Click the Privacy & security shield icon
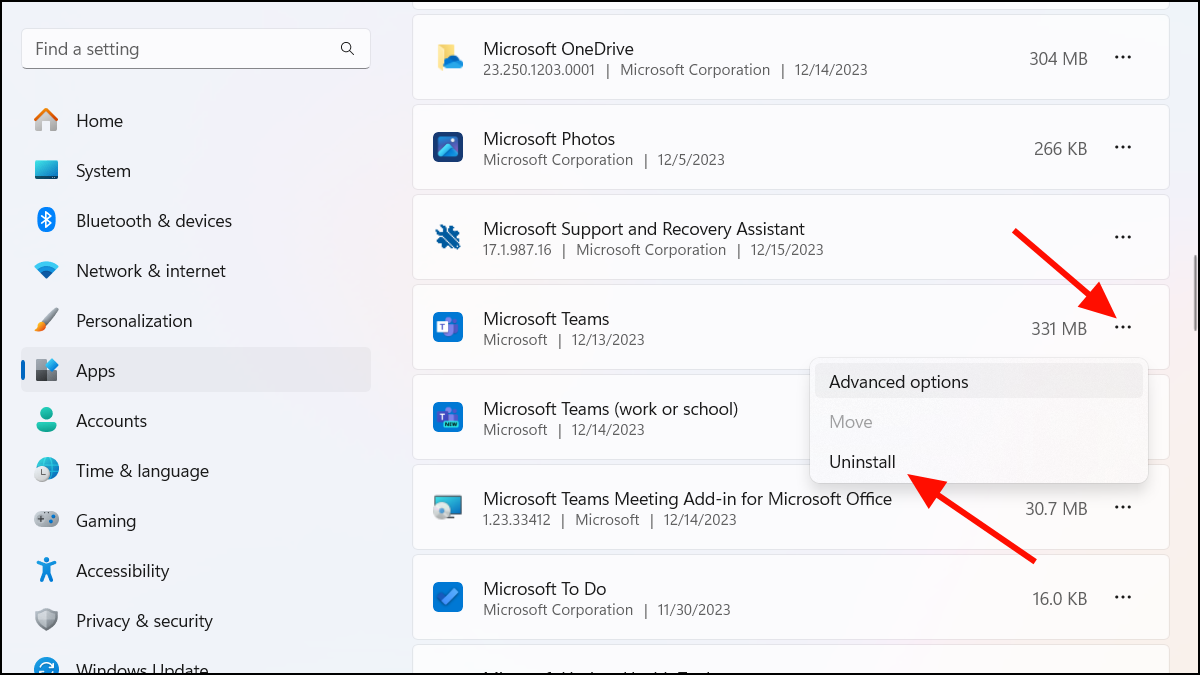Image resolution: width=1200 pixels, height=675 pixels. [x=46, y=621]
